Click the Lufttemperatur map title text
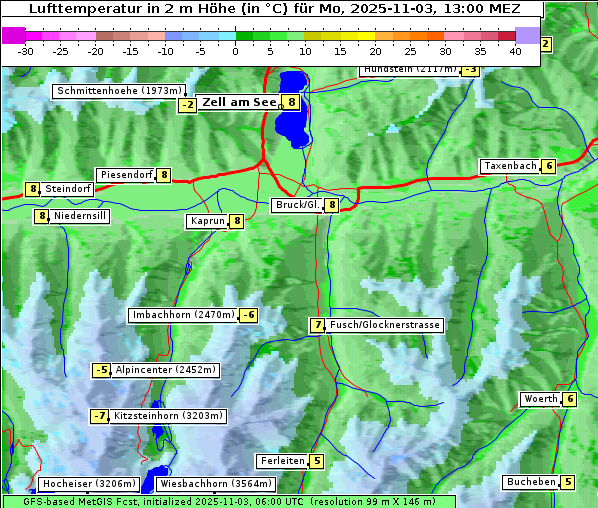 tap(275, 9)
